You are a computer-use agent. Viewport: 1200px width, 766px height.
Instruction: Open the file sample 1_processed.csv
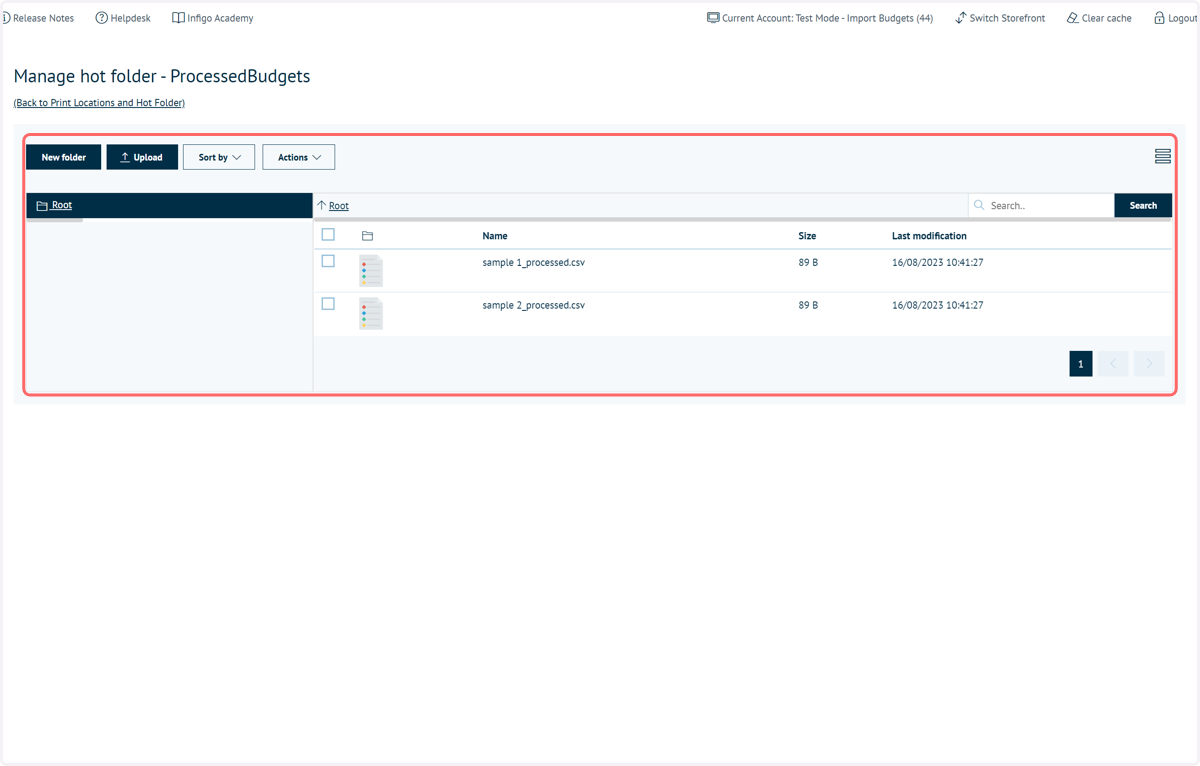pyautogui.click(x=533, y=262)
